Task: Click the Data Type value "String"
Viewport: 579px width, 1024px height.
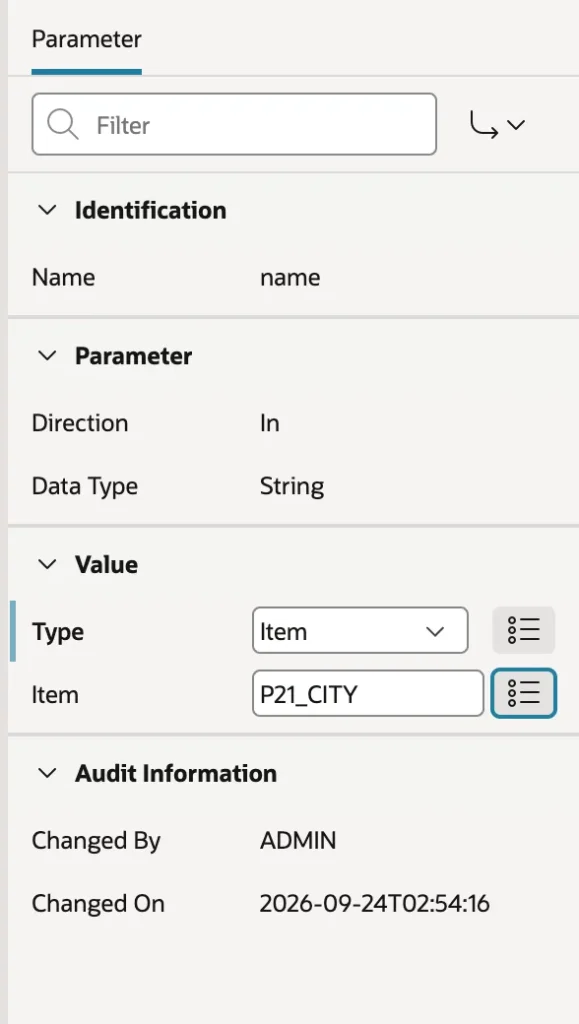Action: [x=292, y=487]
